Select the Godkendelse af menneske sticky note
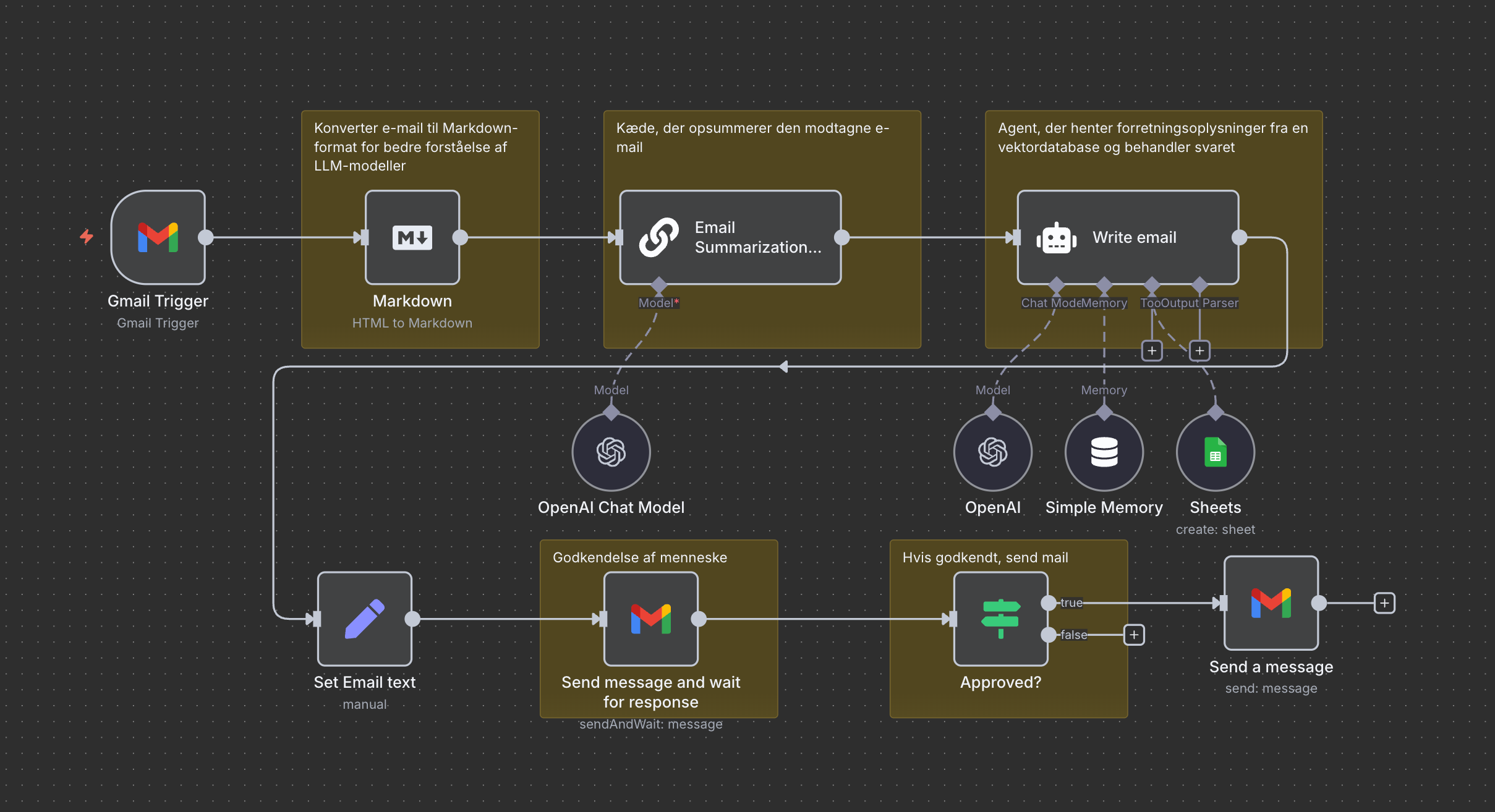Viewport: 1495px width, 812px height. click(x=639, y=557)
